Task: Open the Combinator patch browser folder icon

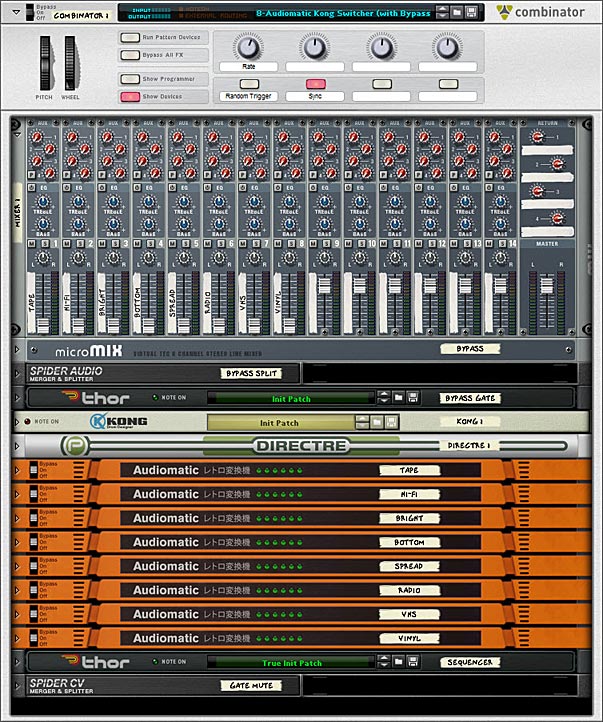Action: tap(457, 12)
